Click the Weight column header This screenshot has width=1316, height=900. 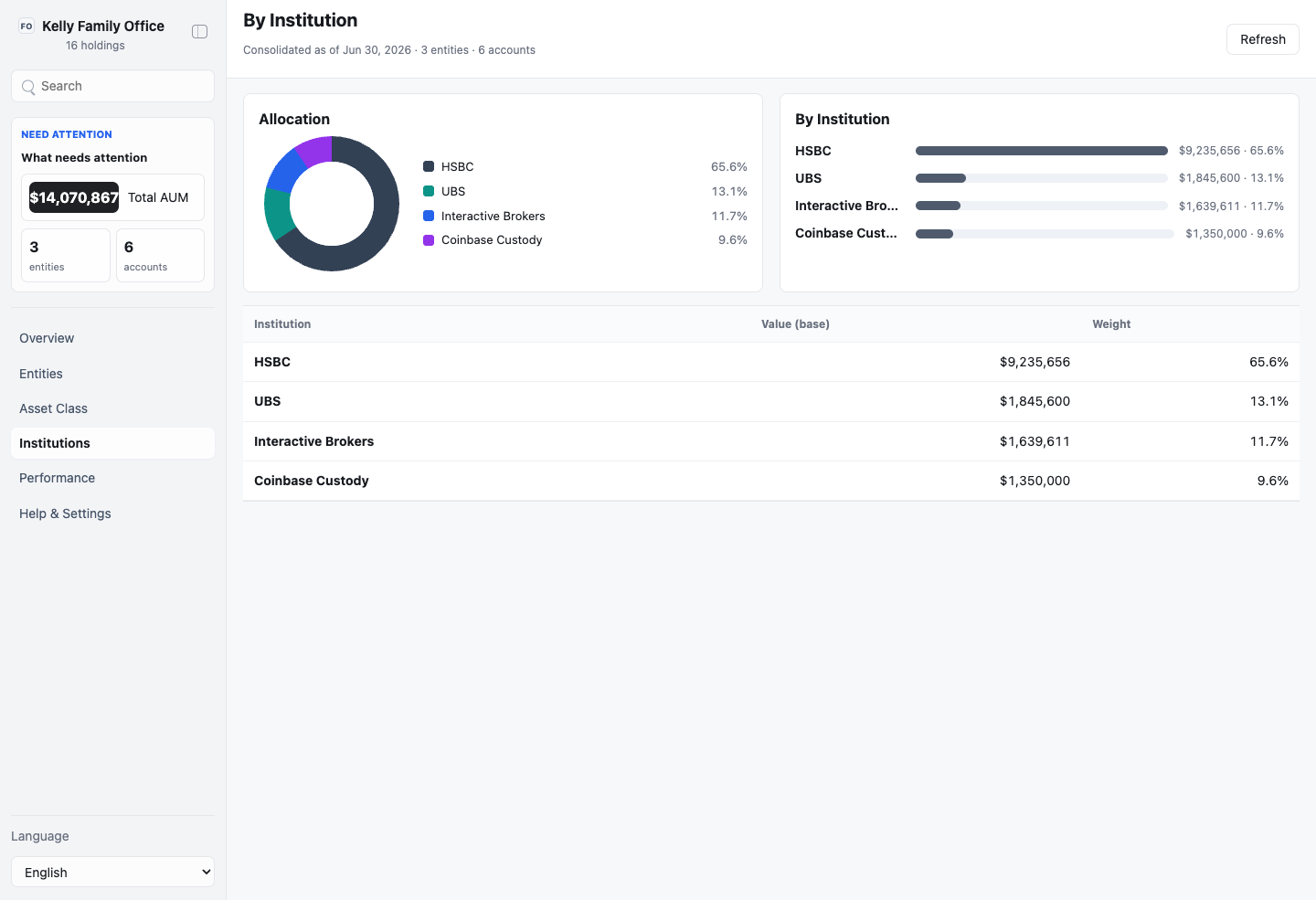click(1111, 324)
